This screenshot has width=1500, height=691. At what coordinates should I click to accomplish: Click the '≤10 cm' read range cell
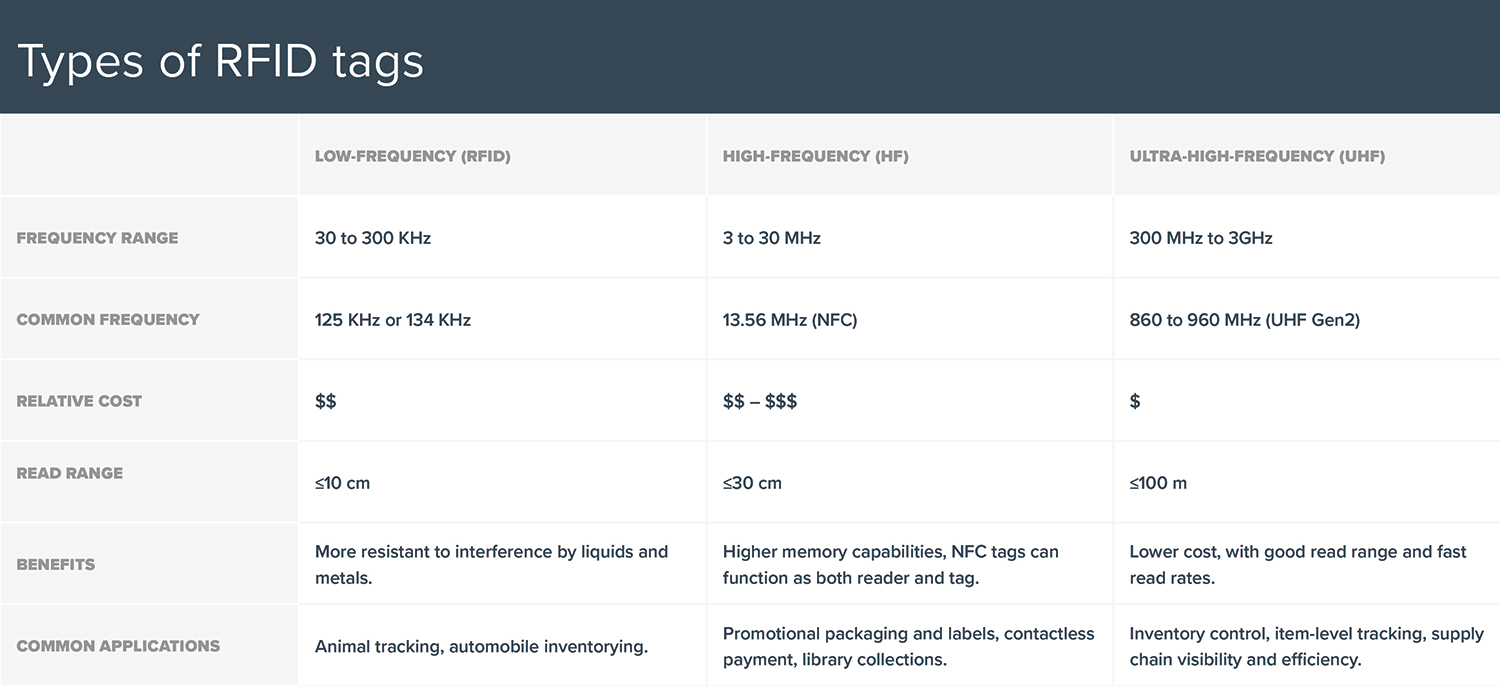[x=342, y=483]
